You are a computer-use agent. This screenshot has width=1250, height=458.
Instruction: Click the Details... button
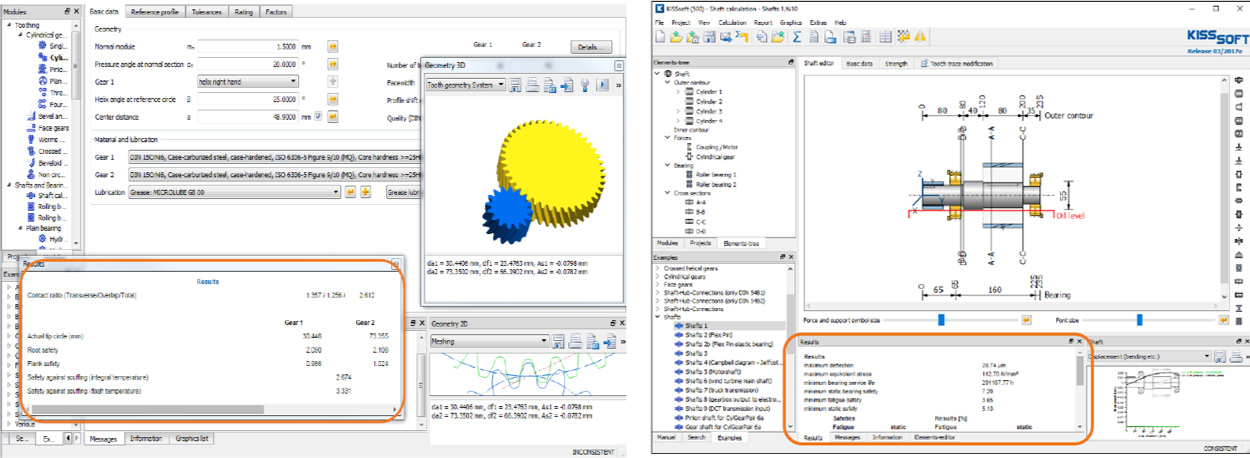point(591,47)
